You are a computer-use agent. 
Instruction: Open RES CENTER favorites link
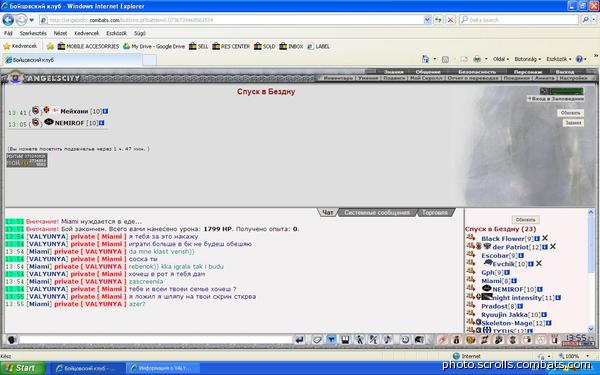pyautogui.click(x=231, y=46)
